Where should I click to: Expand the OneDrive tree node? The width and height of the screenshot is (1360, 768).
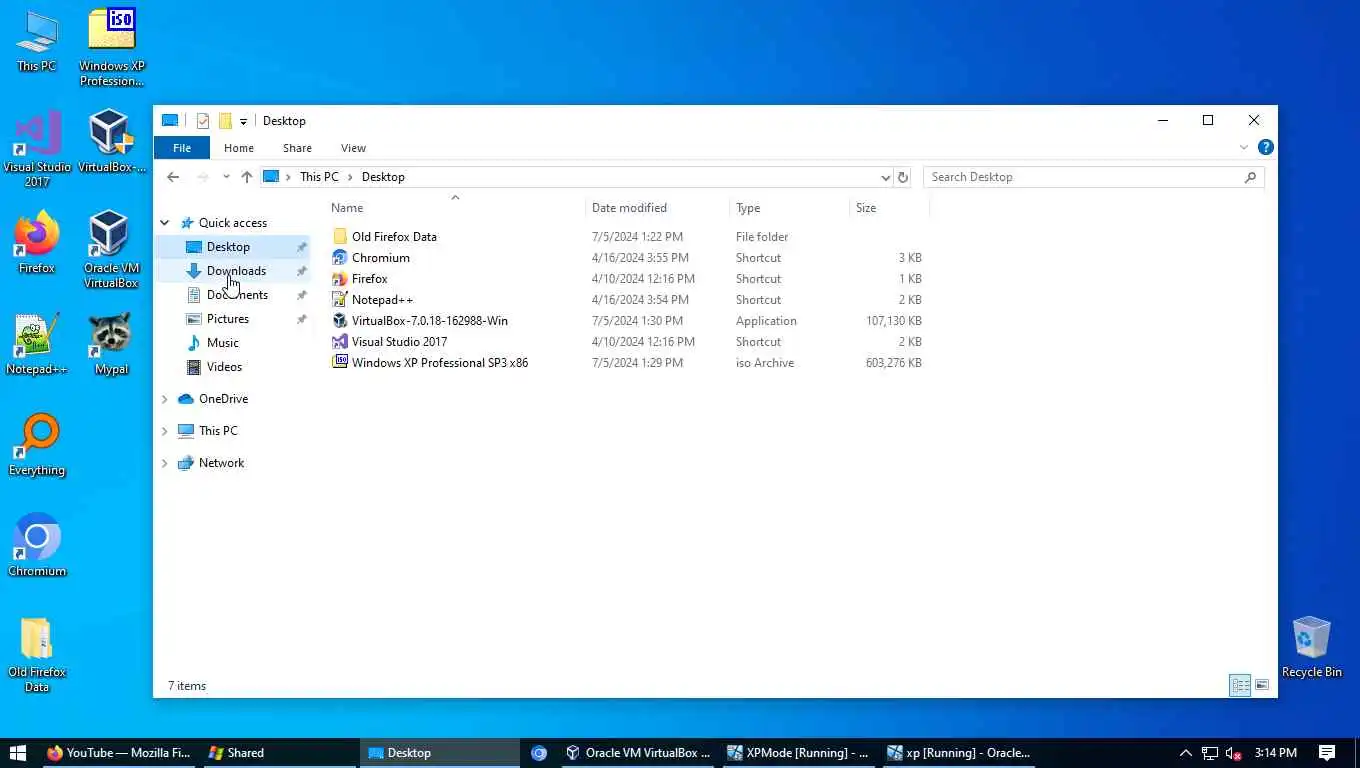pyautogui.click(x=165, y=399)
